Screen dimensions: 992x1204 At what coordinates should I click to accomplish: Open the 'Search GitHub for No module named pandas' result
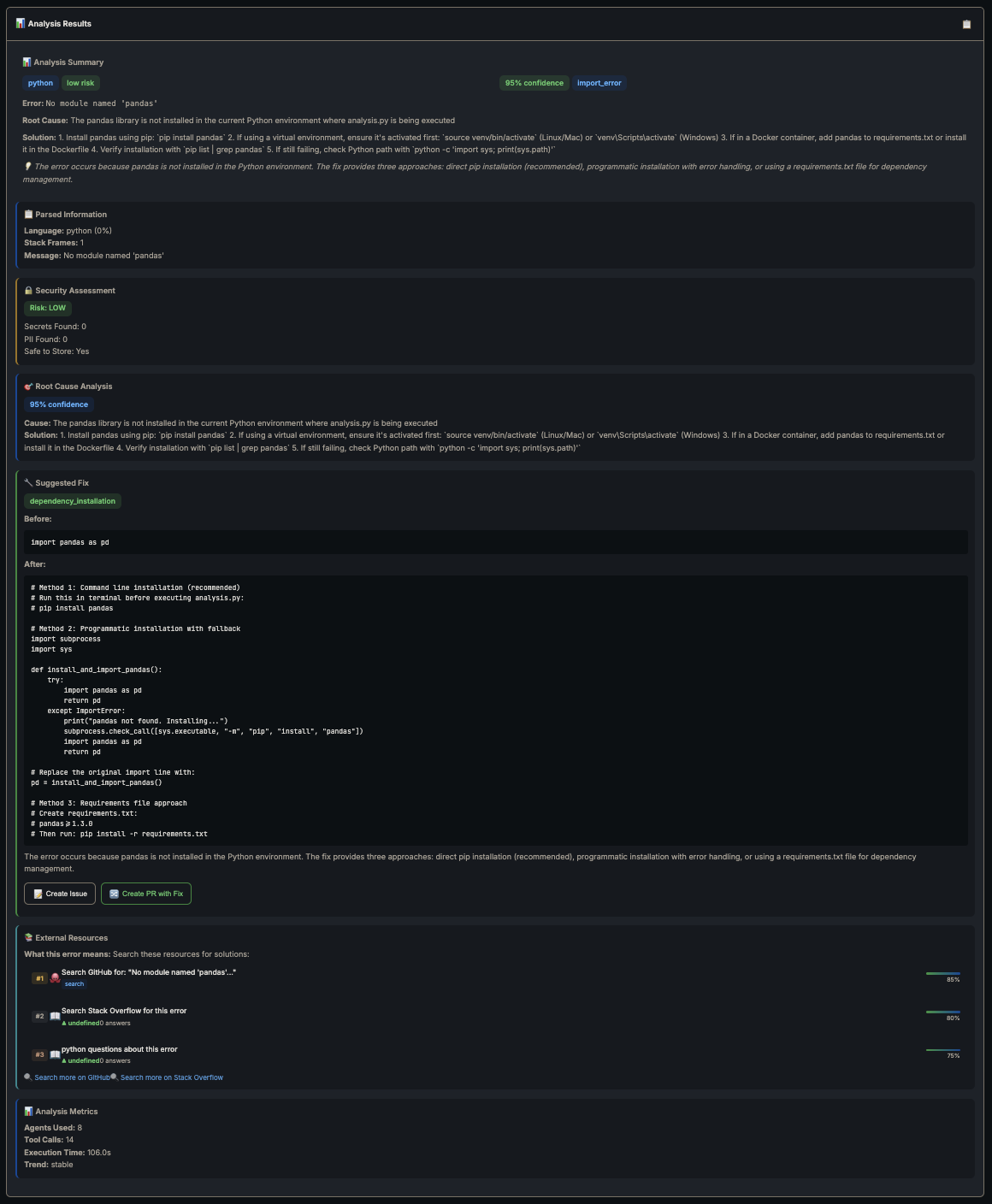[x=148, y=972]
